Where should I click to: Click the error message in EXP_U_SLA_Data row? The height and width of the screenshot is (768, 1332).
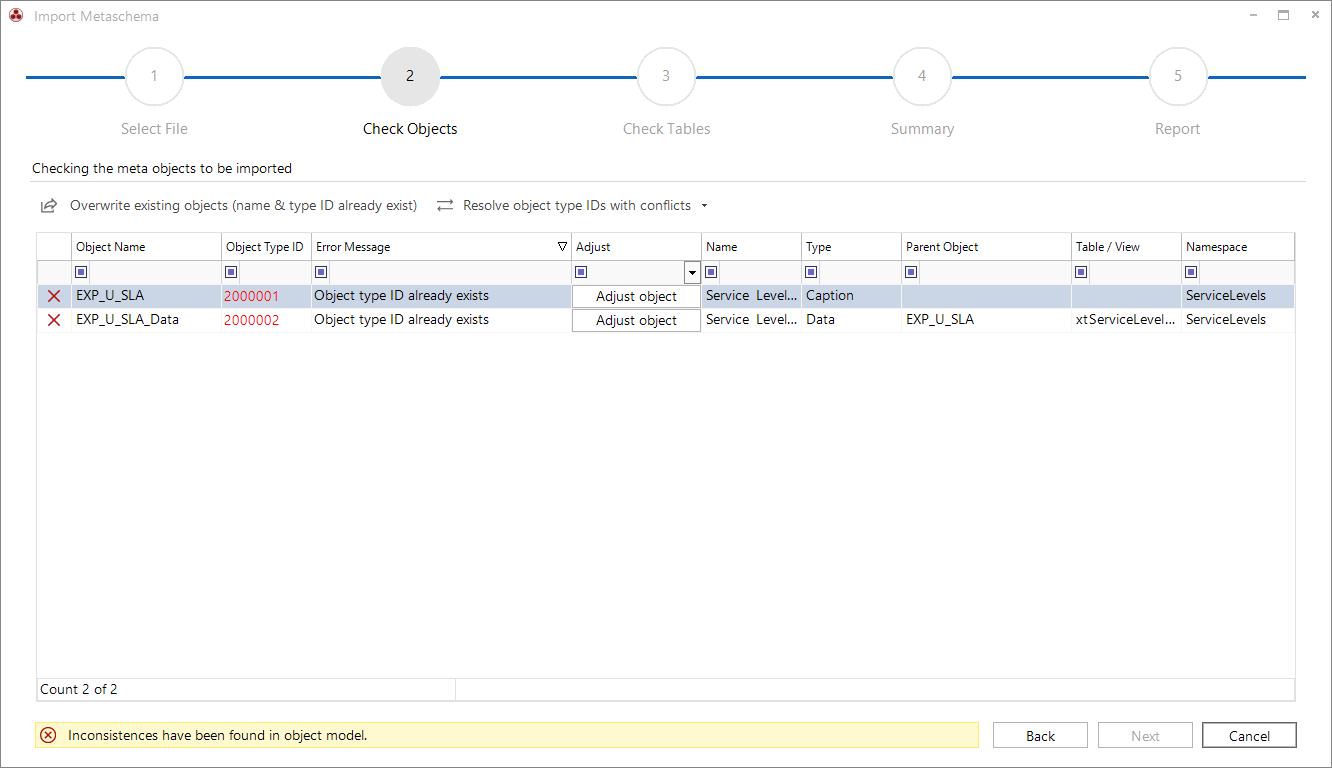tap(441, 320)
